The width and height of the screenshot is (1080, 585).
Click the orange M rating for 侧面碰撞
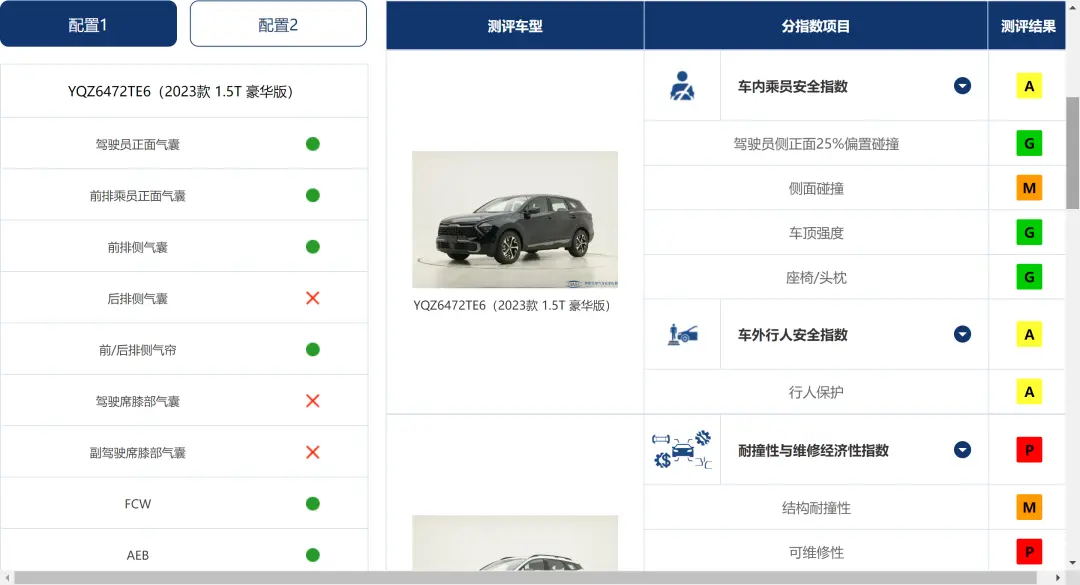1029,188
